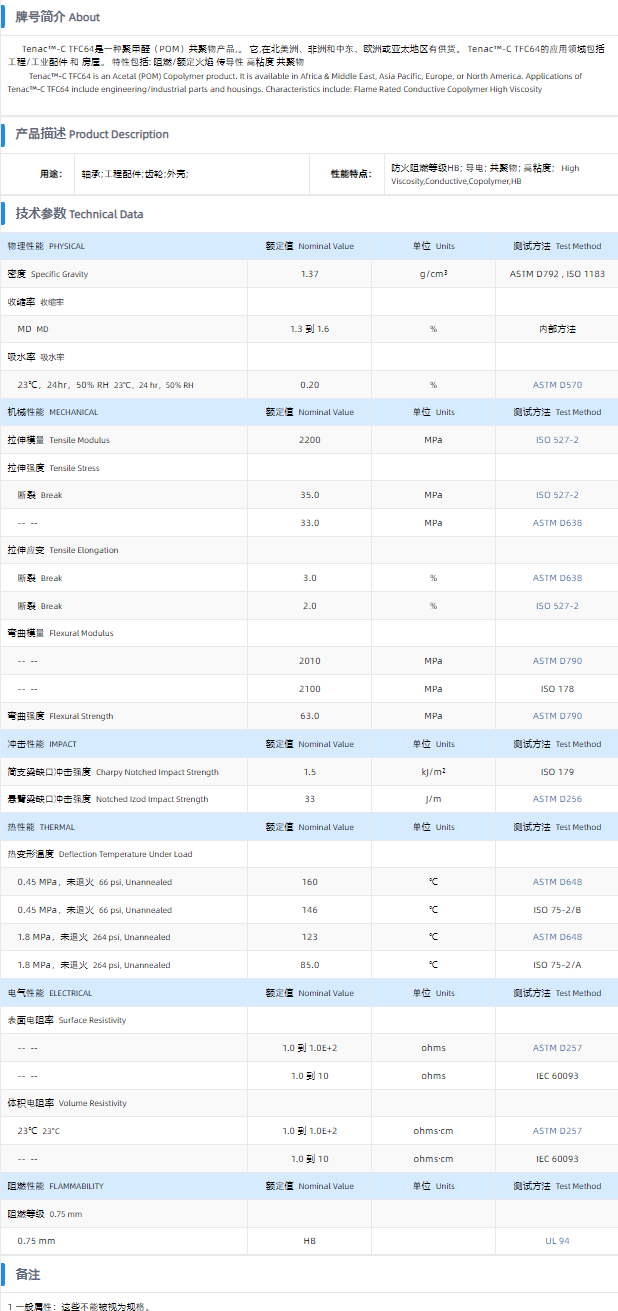Click the ASTM D570 test method link
The height and width of the screenshot is (1311, 618).
[557, 385]
